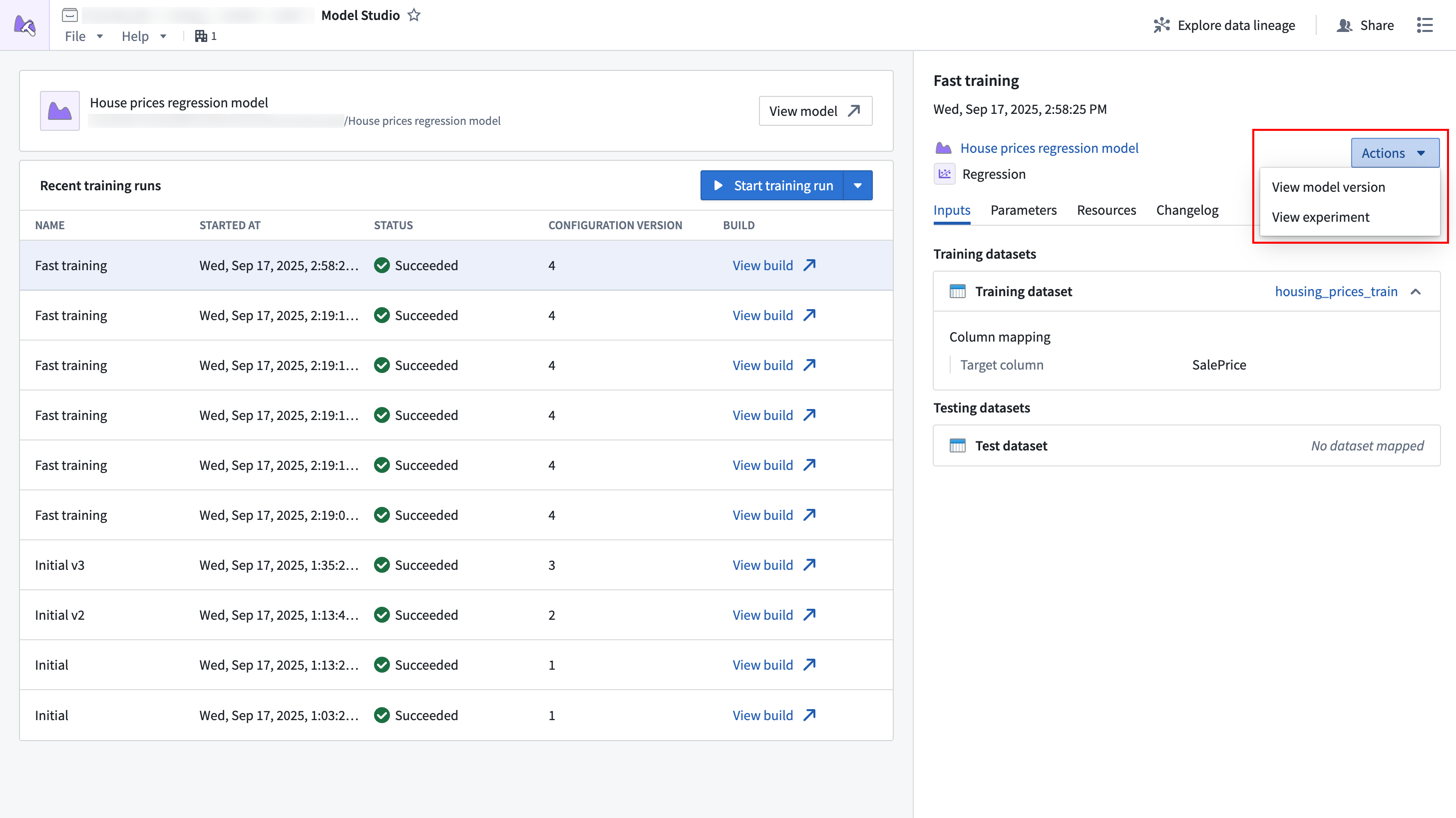Open the Start training run dropdown arrow
1456x818 pixels.
tap(858, 185)
